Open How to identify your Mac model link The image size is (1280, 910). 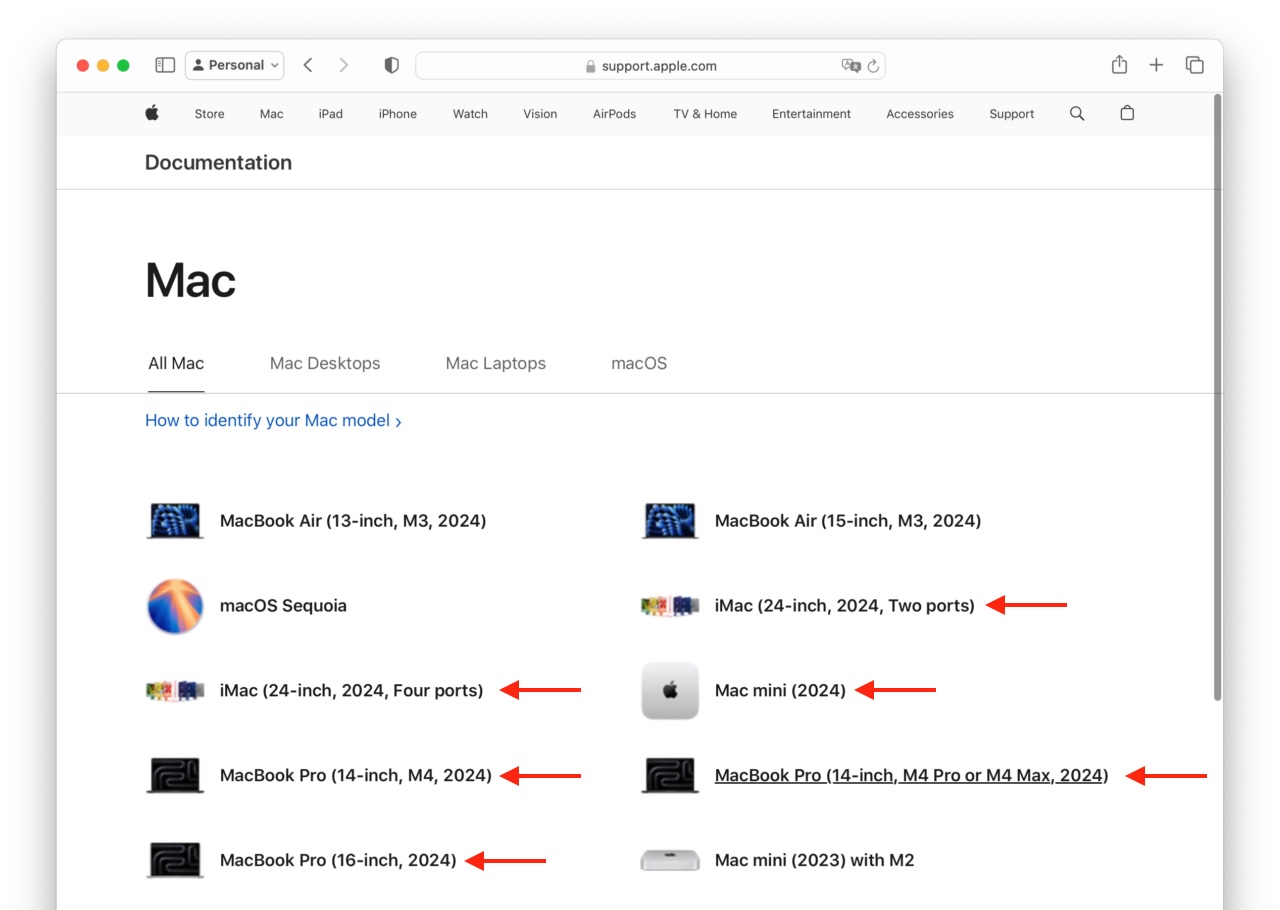coord(273,421)
